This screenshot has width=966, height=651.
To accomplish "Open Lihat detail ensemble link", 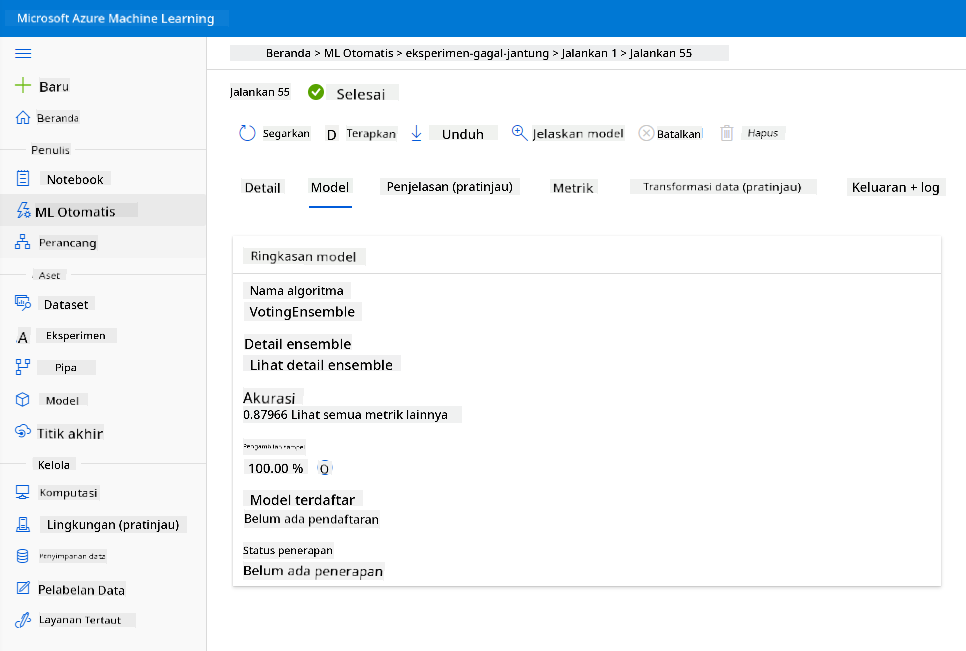I will click(x=321, y=365).
